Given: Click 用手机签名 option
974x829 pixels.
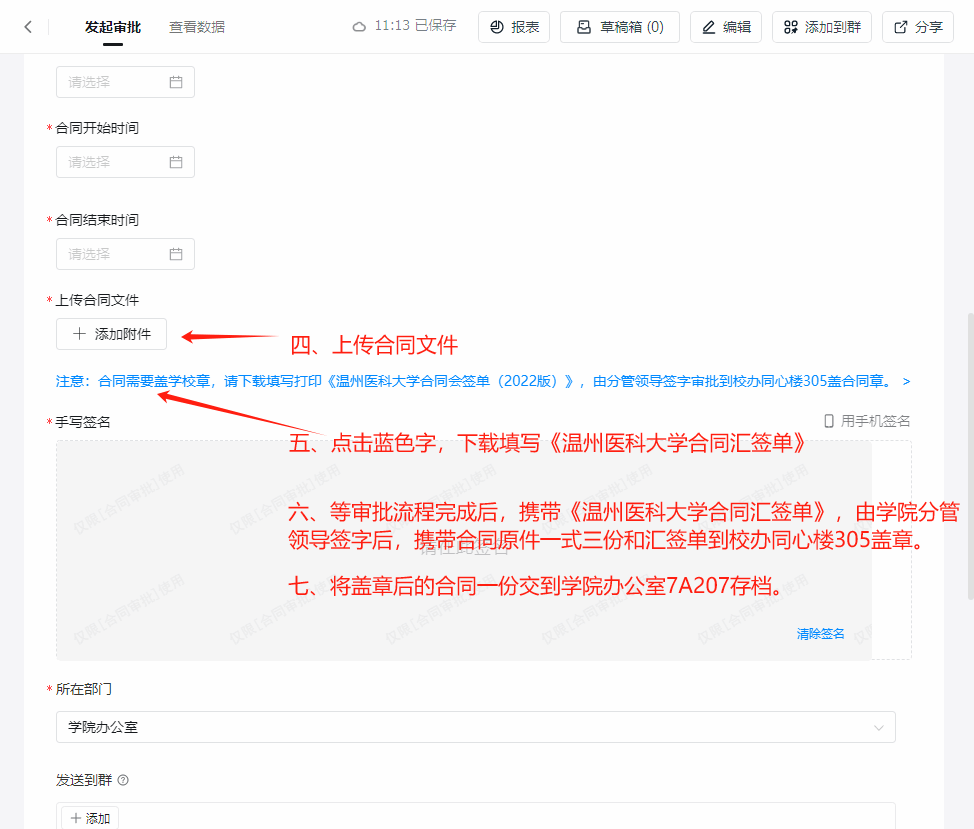Looking at the screenshot, I should [867, 421].
